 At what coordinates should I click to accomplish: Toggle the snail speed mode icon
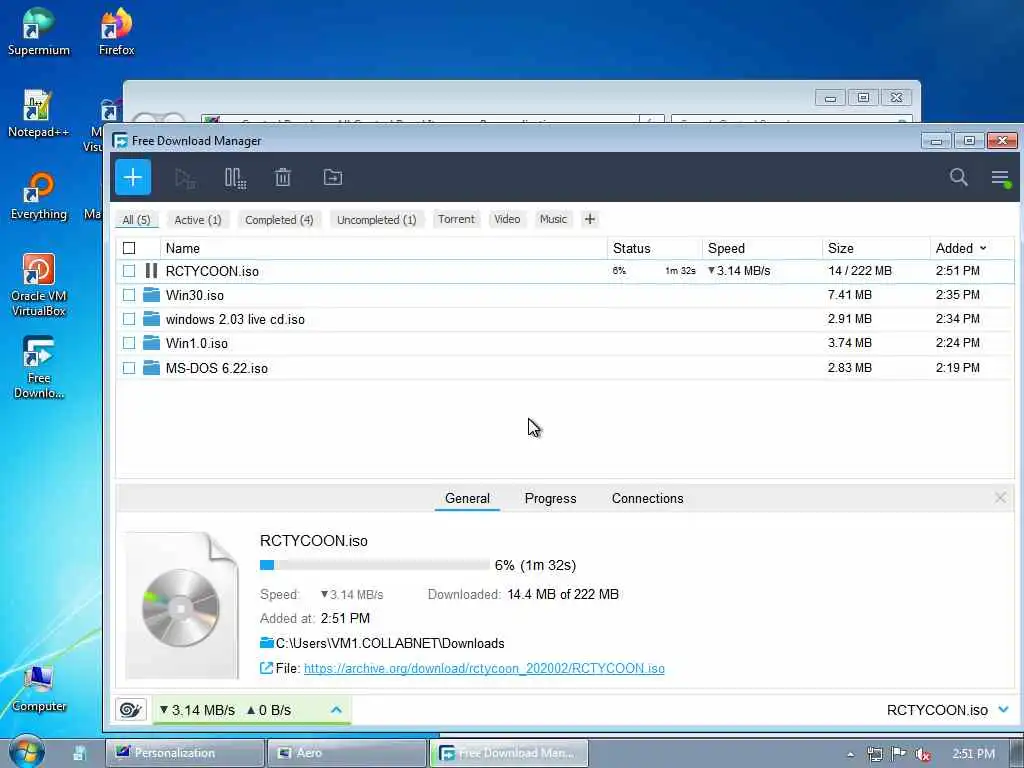click(x=131, y=710)
